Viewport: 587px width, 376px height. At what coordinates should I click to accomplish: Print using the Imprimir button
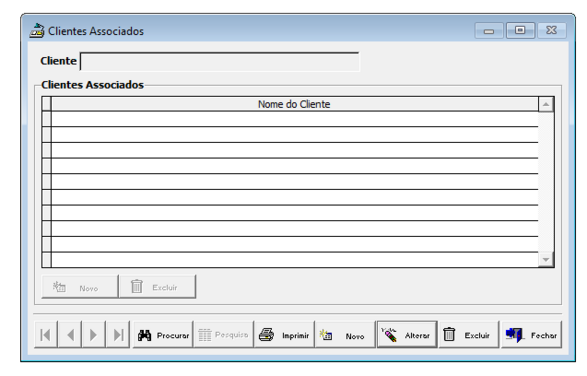284,334
